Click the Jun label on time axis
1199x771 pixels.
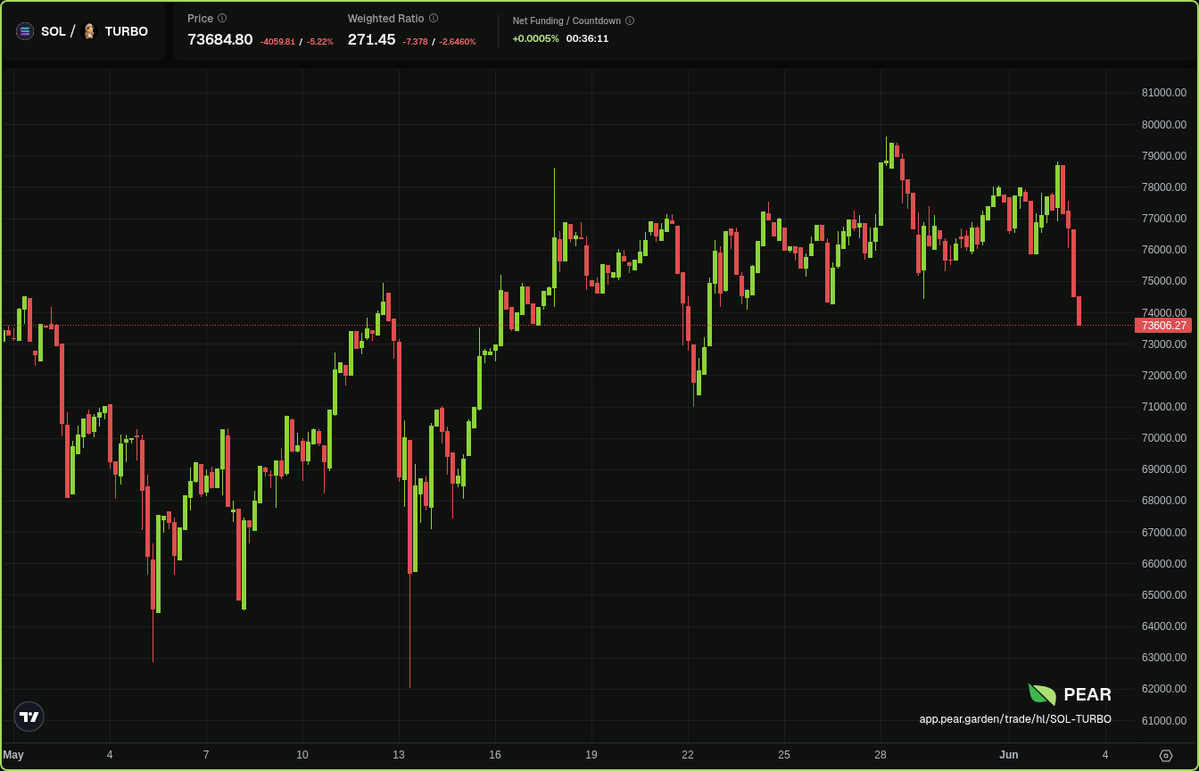(1009, 755)
